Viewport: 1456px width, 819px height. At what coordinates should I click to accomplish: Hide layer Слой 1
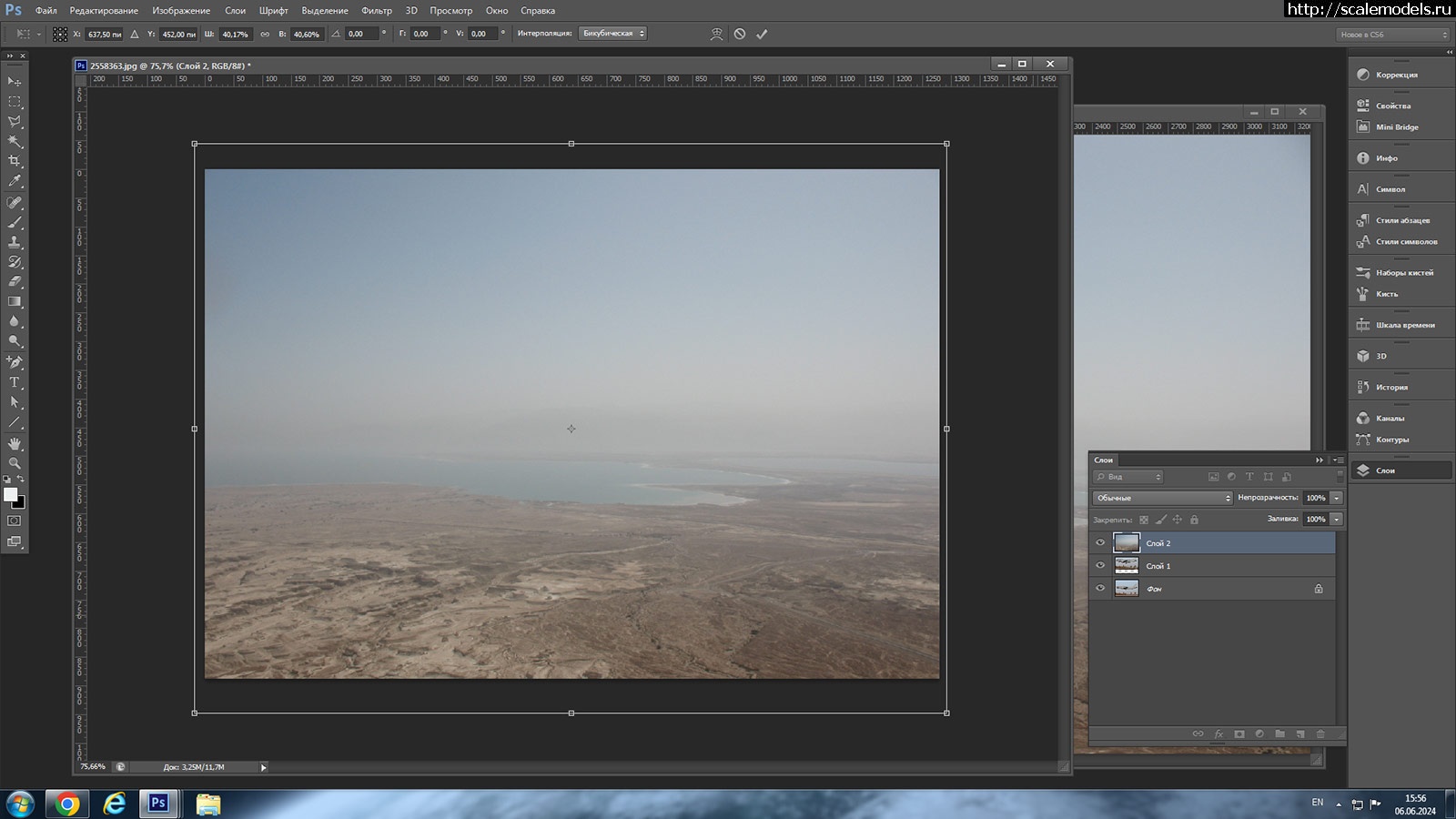[1100, 565]
